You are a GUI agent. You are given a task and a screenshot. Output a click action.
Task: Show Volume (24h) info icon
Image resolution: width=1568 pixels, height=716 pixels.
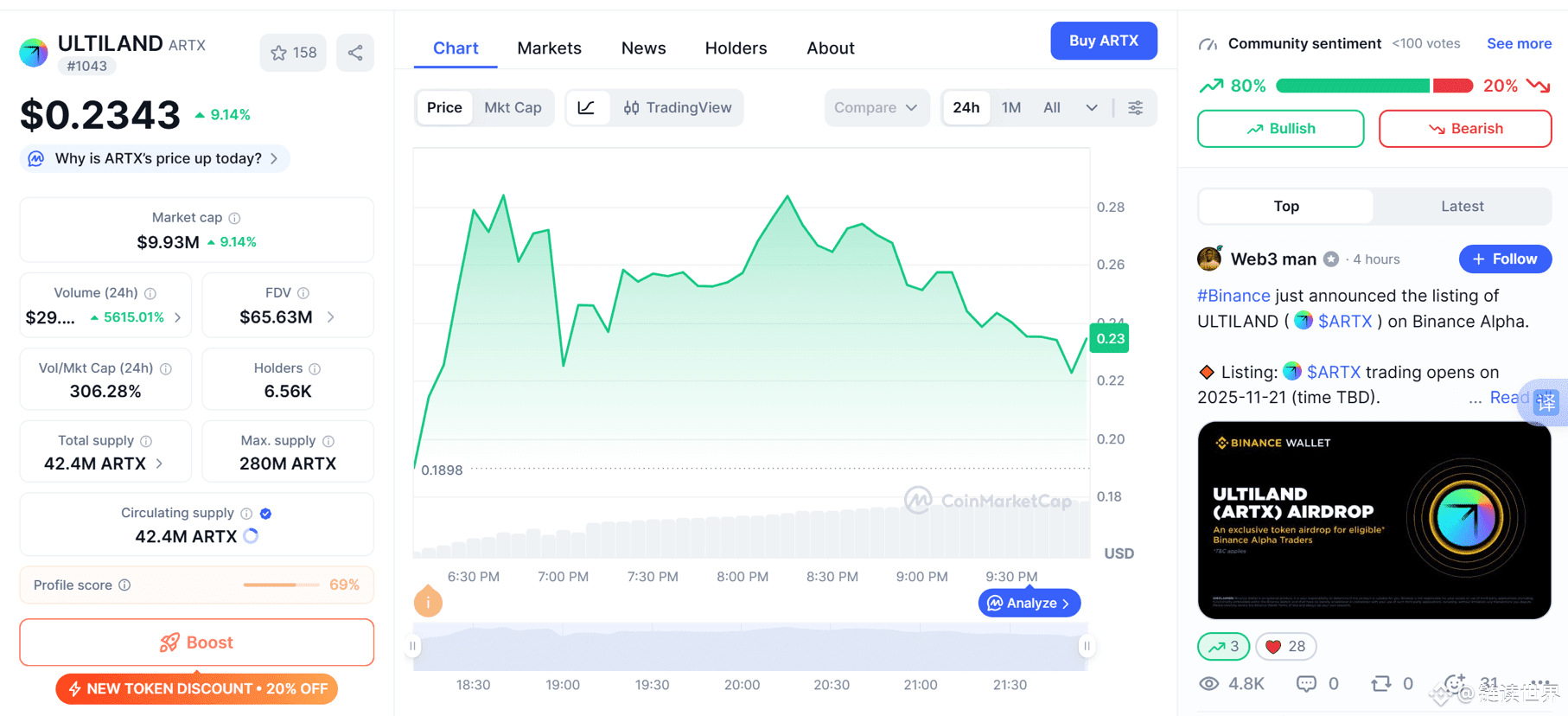pyautogui.click(x=150, y=293)
